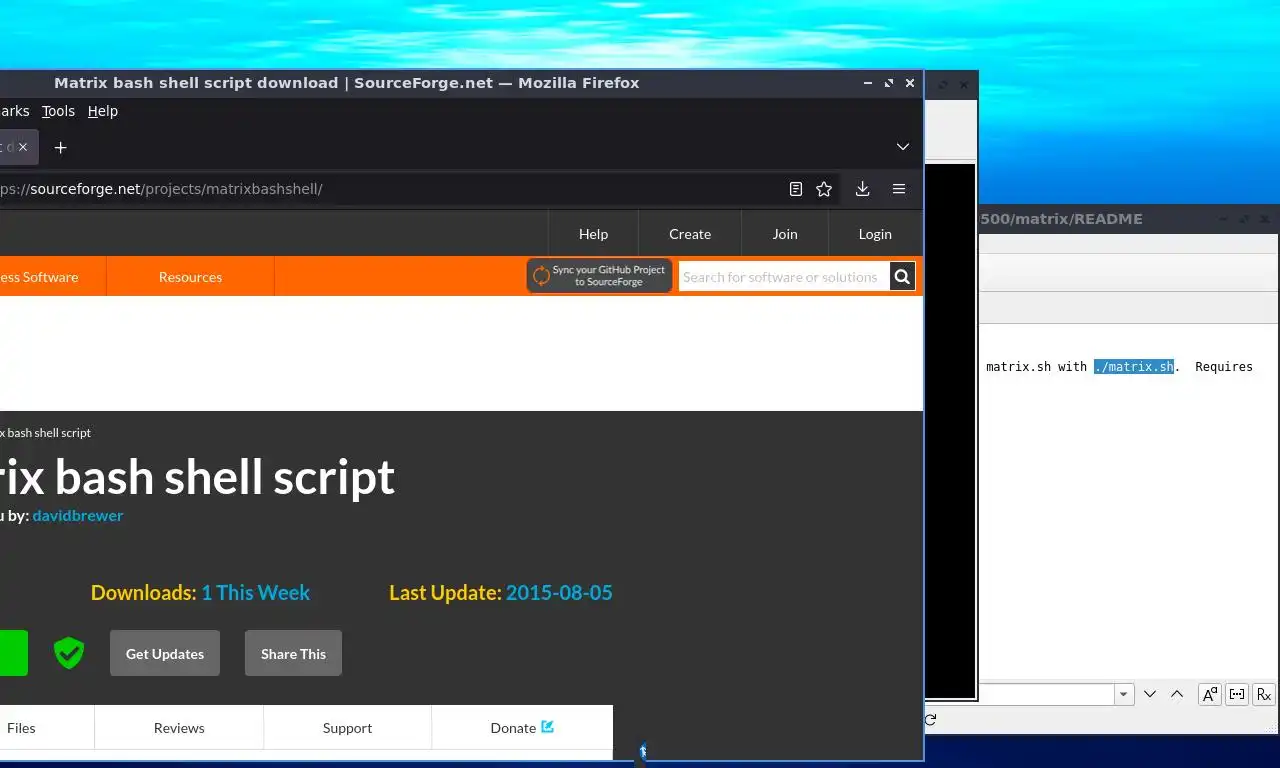Click Sync your GitHub Project button
1280x768 pixels.
[x=599, y=276]
